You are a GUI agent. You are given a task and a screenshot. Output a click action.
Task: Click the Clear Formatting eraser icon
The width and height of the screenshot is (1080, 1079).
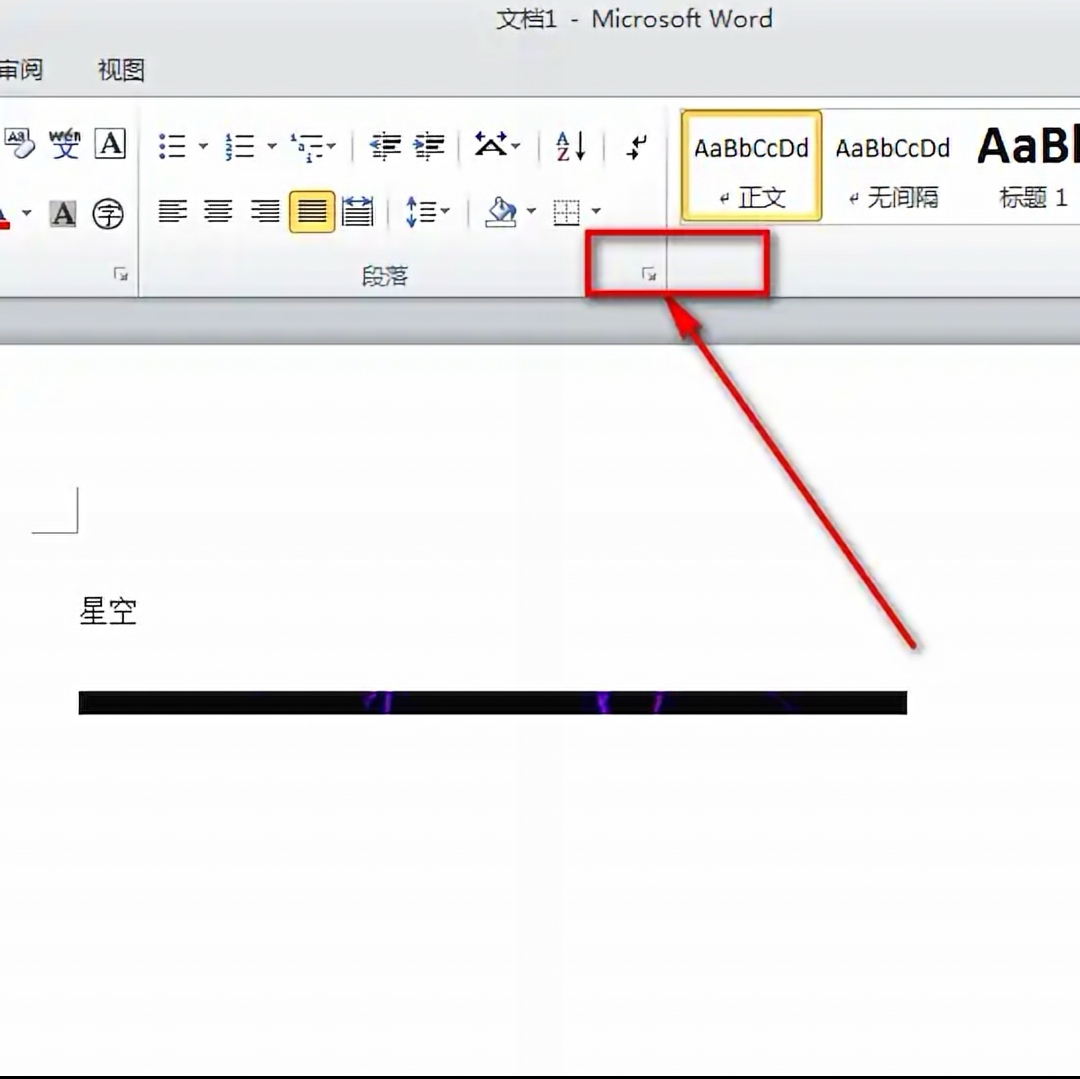[19, 143]
